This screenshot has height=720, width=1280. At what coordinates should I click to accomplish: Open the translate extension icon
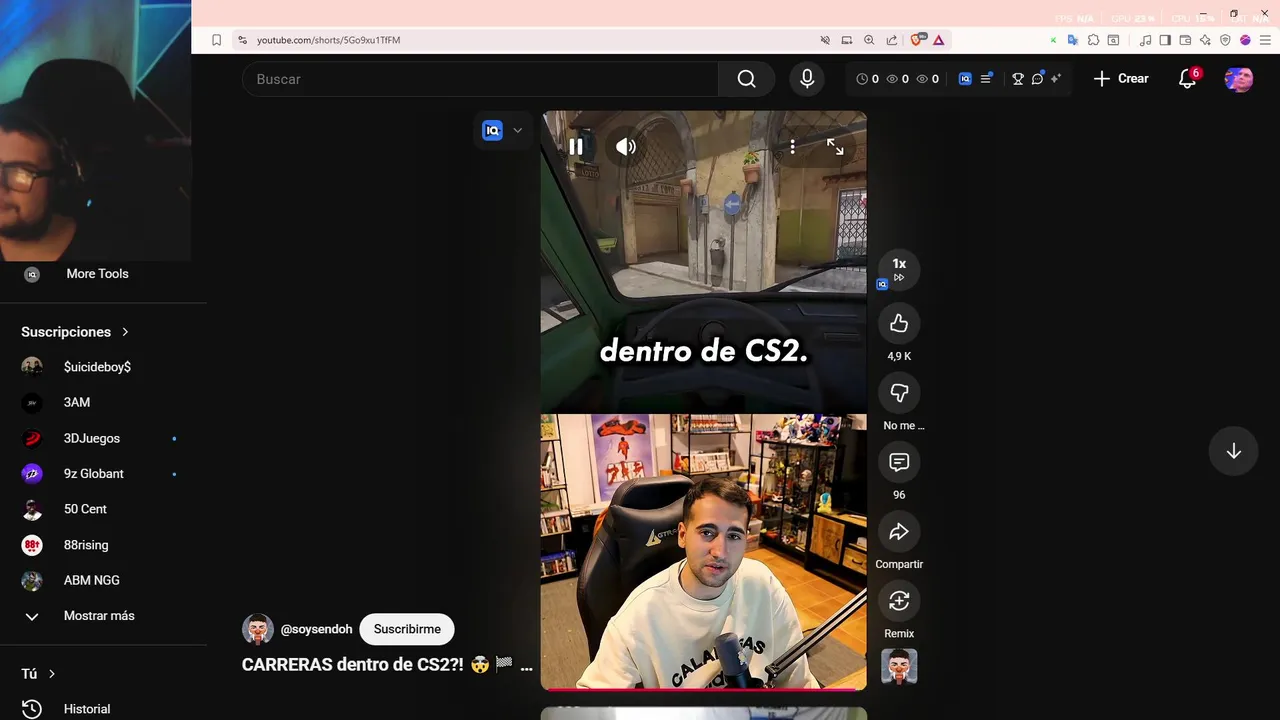click(1073, 40)
